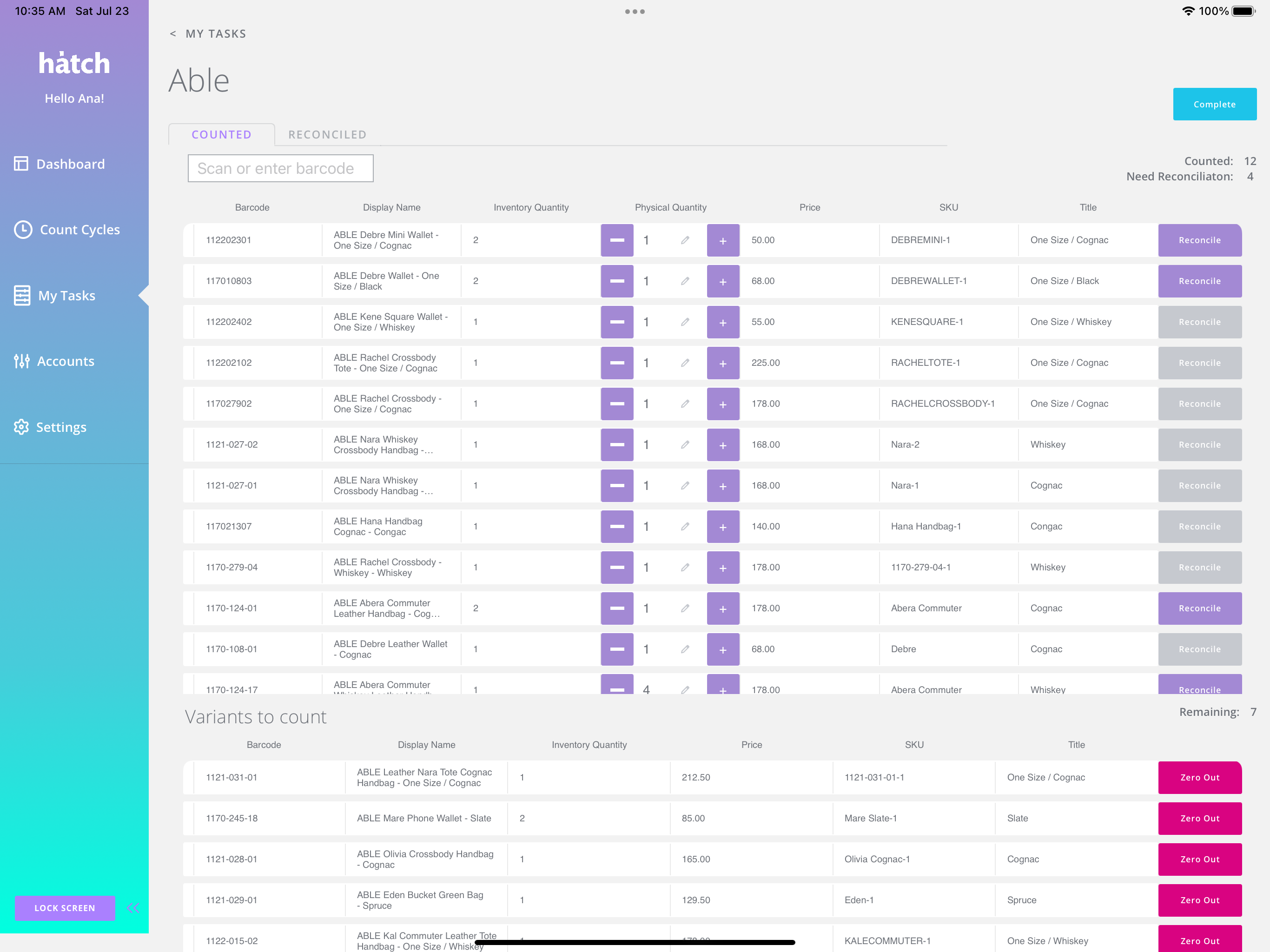Decrease quantity for Debre Leather Wallet row
1270x952 pixels.
tap(617, 649)
